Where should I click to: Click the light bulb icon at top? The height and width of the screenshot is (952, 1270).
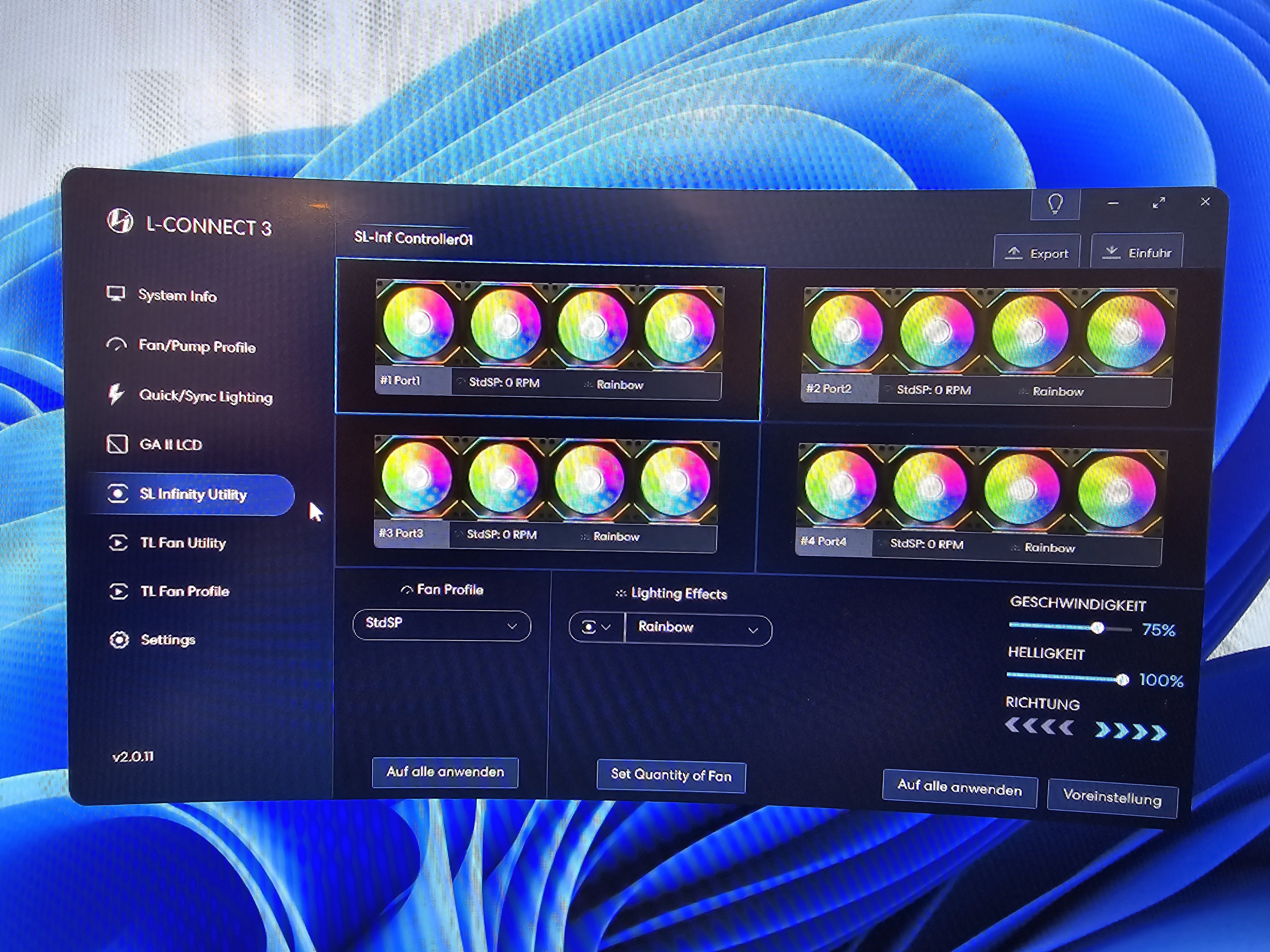coord(1055,204)
